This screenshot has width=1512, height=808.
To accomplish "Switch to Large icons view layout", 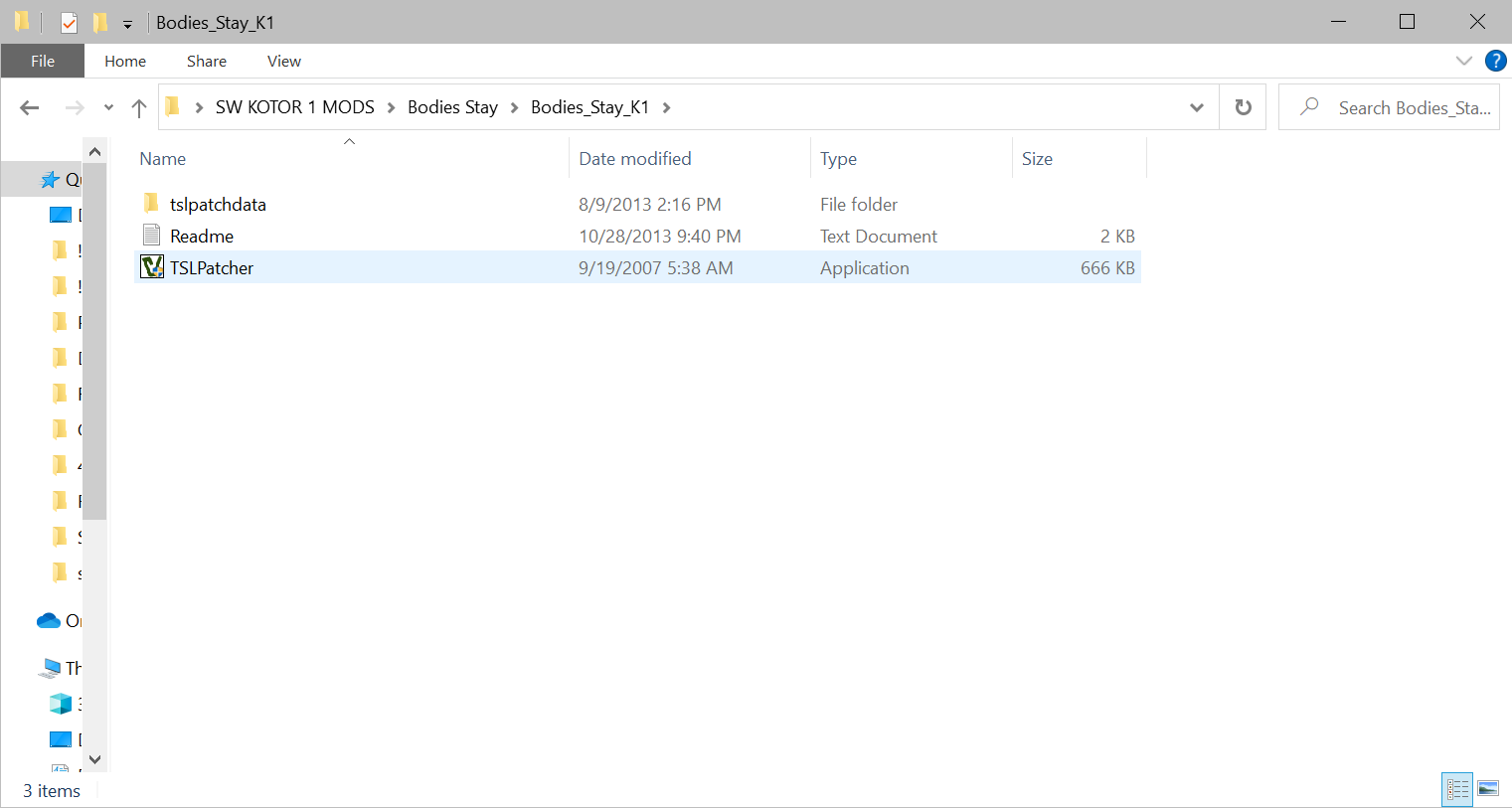I will 1488,789.
